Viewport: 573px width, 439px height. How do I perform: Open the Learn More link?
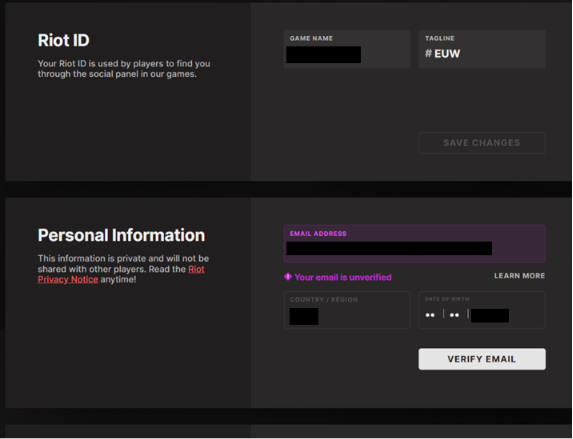point(519,276)
